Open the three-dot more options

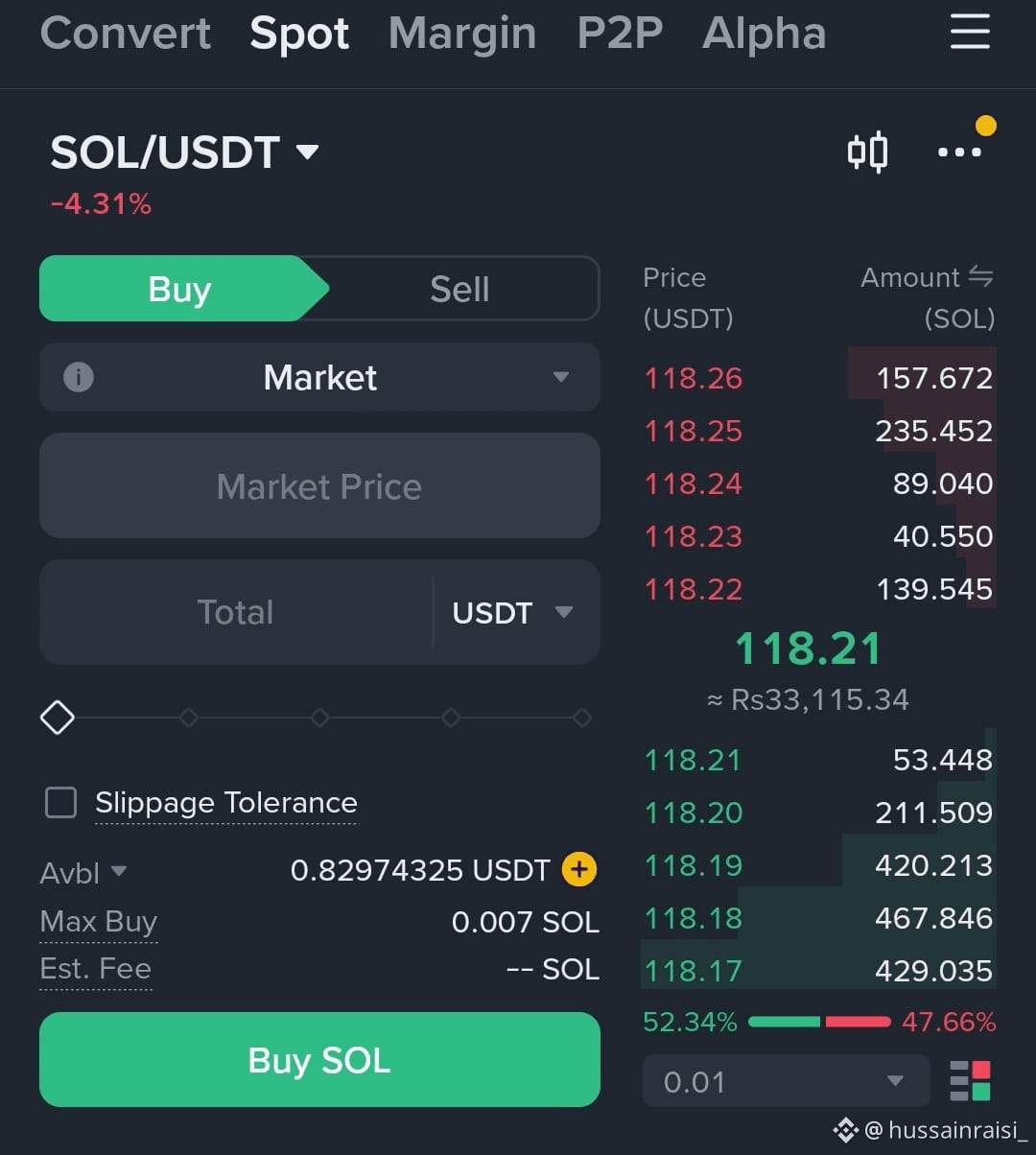(x=959, y=153)
